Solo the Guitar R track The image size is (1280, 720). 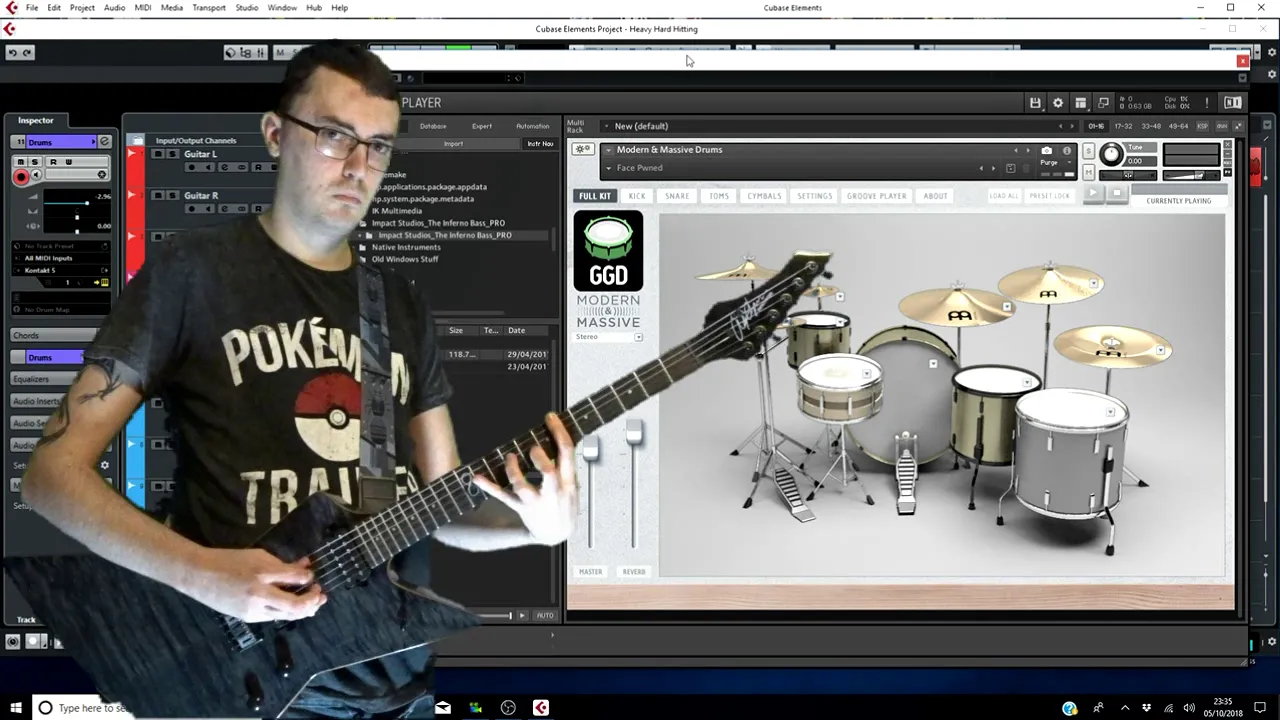tap(172, 196)
